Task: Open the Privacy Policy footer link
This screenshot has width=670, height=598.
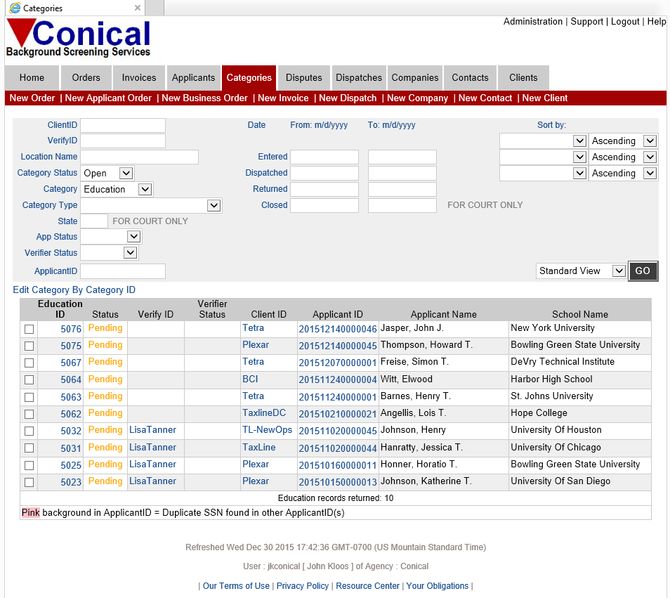Action: tap(302, 586)
